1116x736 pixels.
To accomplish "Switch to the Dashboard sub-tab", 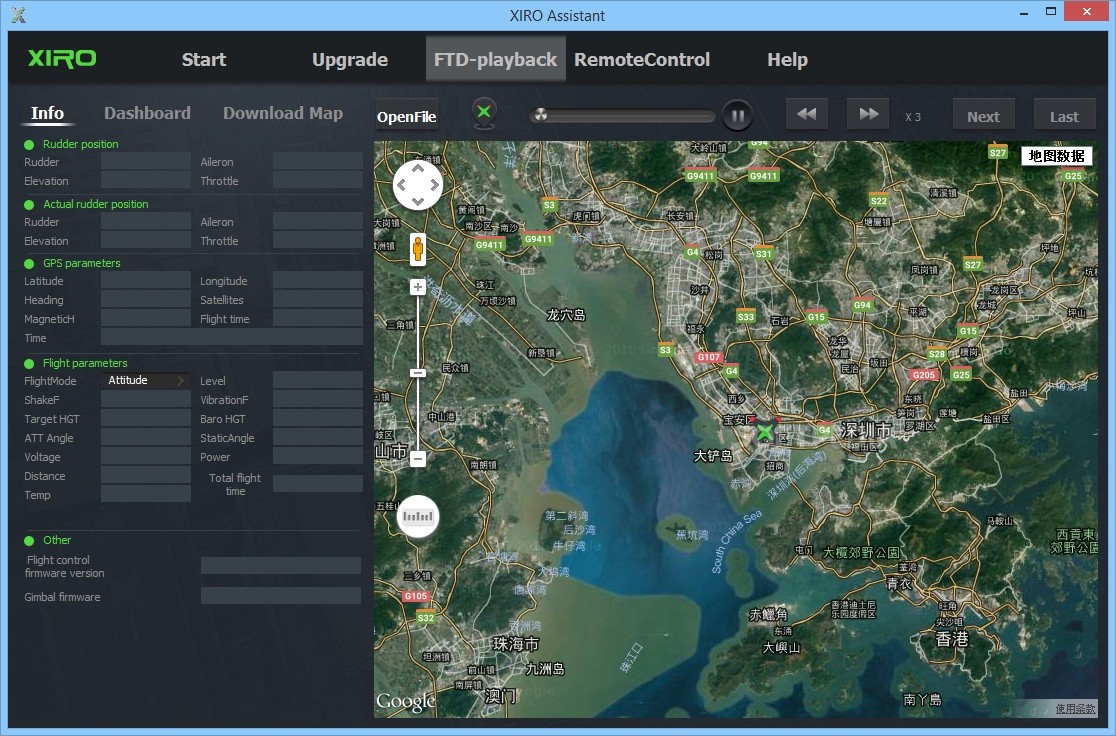I will [x=147, y=113].
